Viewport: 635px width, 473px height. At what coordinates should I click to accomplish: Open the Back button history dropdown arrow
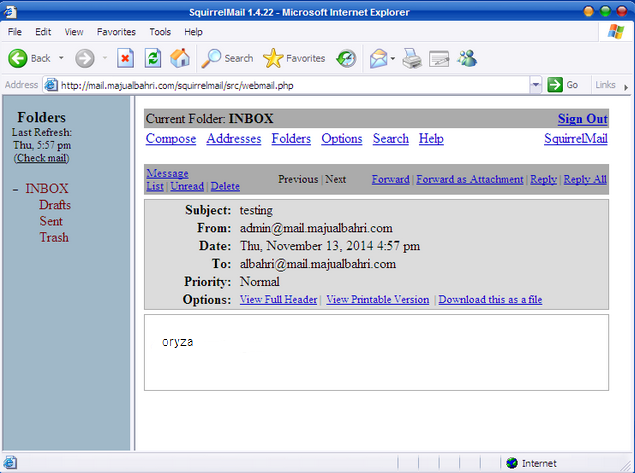(61, 58)
